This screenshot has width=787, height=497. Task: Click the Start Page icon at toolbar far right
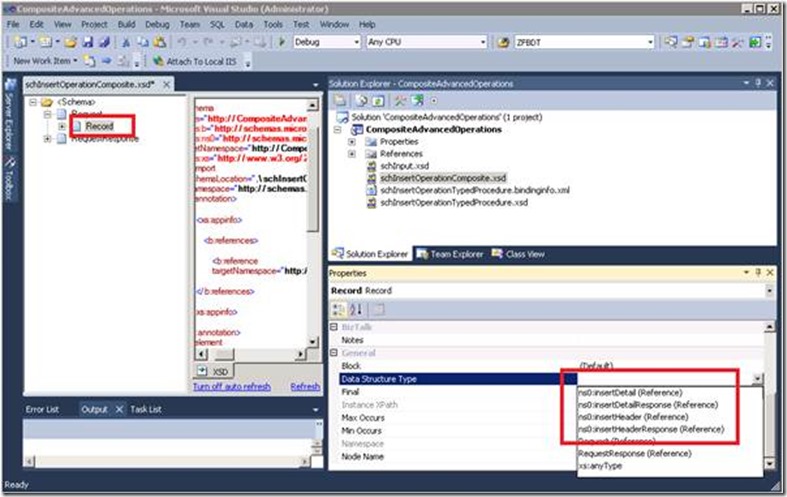[x=755, y=43]
